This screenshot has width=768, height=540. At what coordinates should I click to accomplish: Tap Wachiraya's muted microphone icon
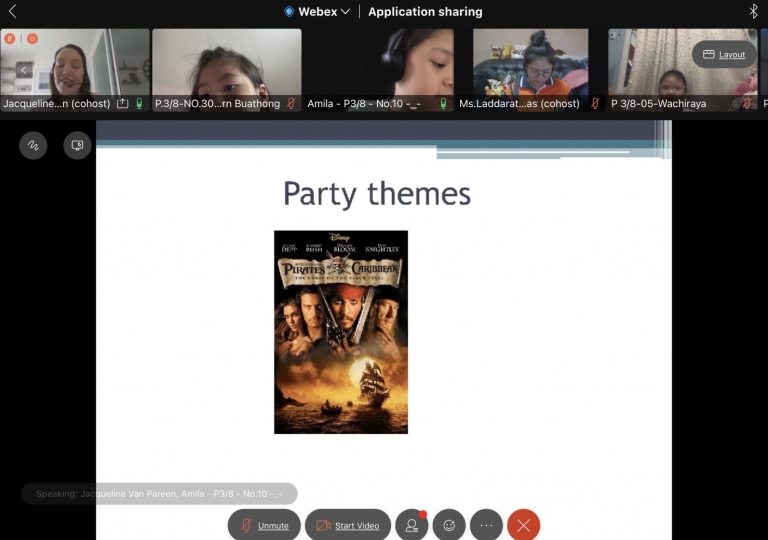point(747,103)
